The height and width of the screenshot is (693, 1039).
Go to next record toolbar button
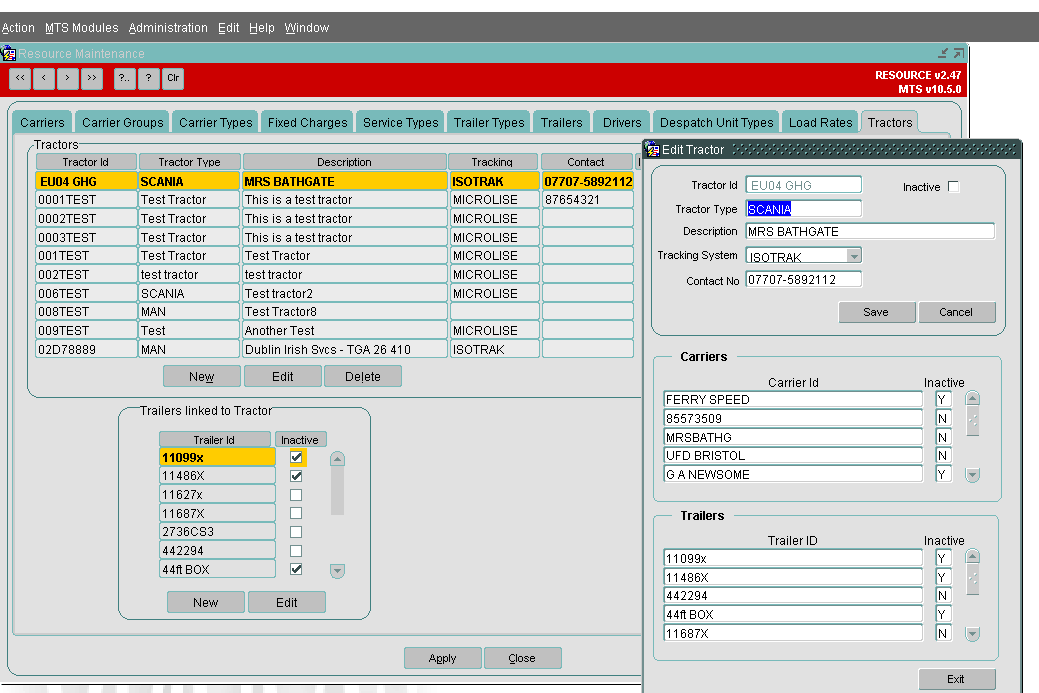pyautogui.click(x=68, y=78)
